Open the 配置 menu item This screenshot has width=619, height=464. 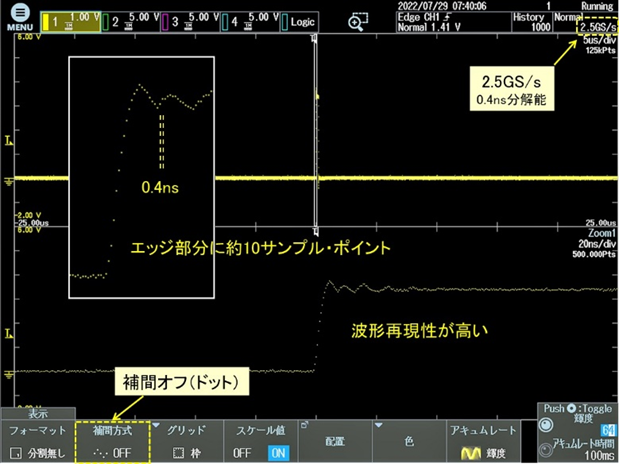click(335, 441)
